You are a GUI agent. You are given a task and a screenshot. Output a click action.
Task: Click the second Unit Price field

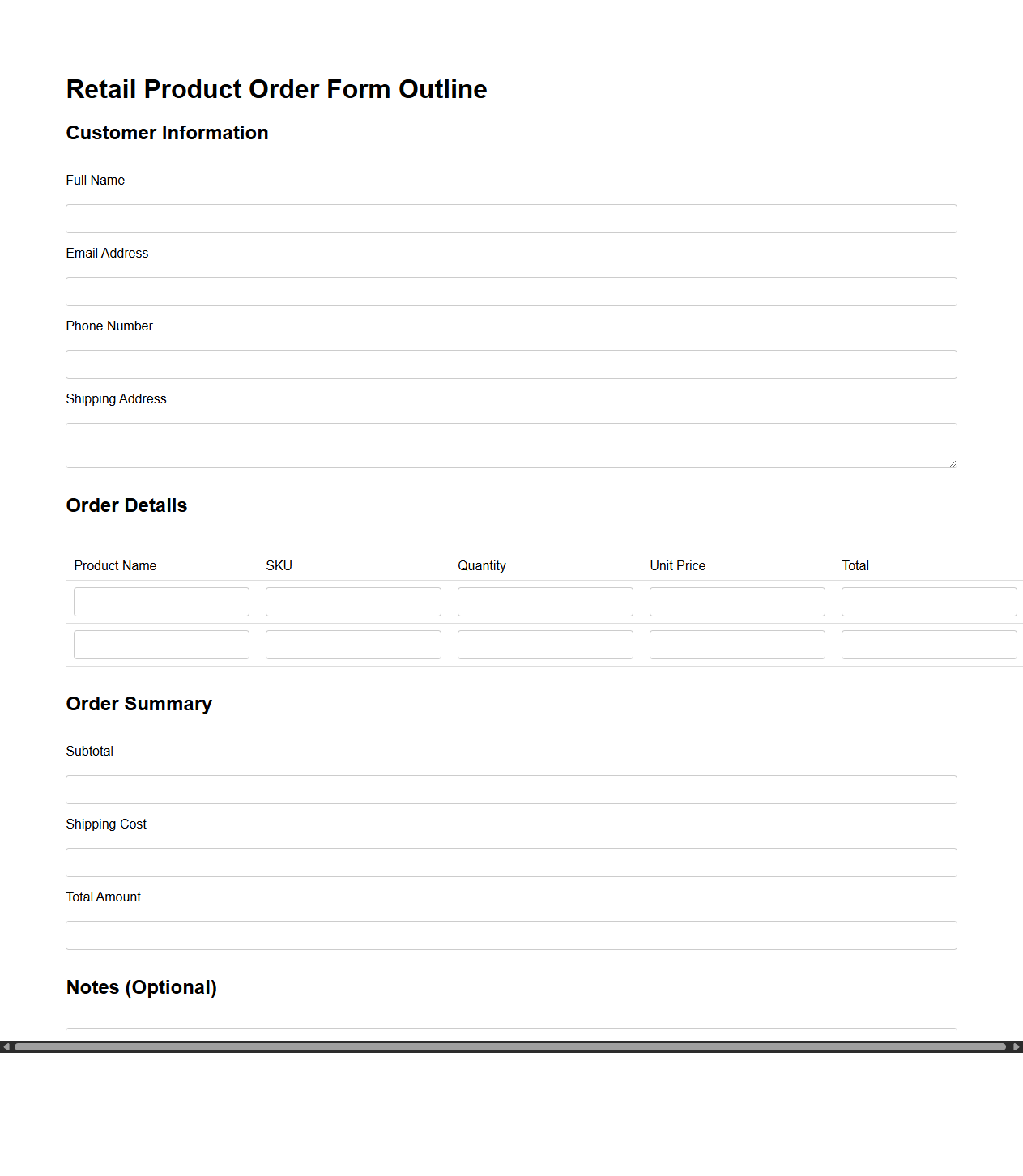pyautogui.click(x=736, y=644)
